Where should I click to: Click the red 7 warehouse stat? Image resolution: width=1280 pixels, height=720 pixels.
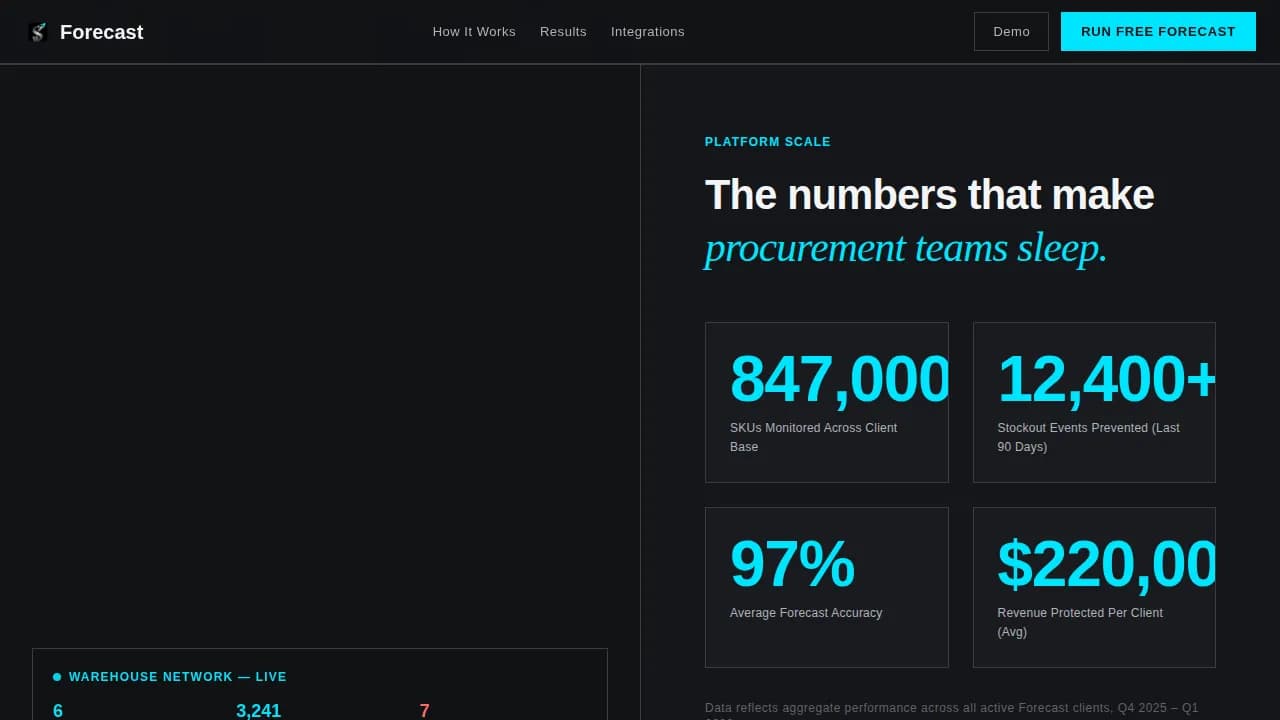point(425,711)
